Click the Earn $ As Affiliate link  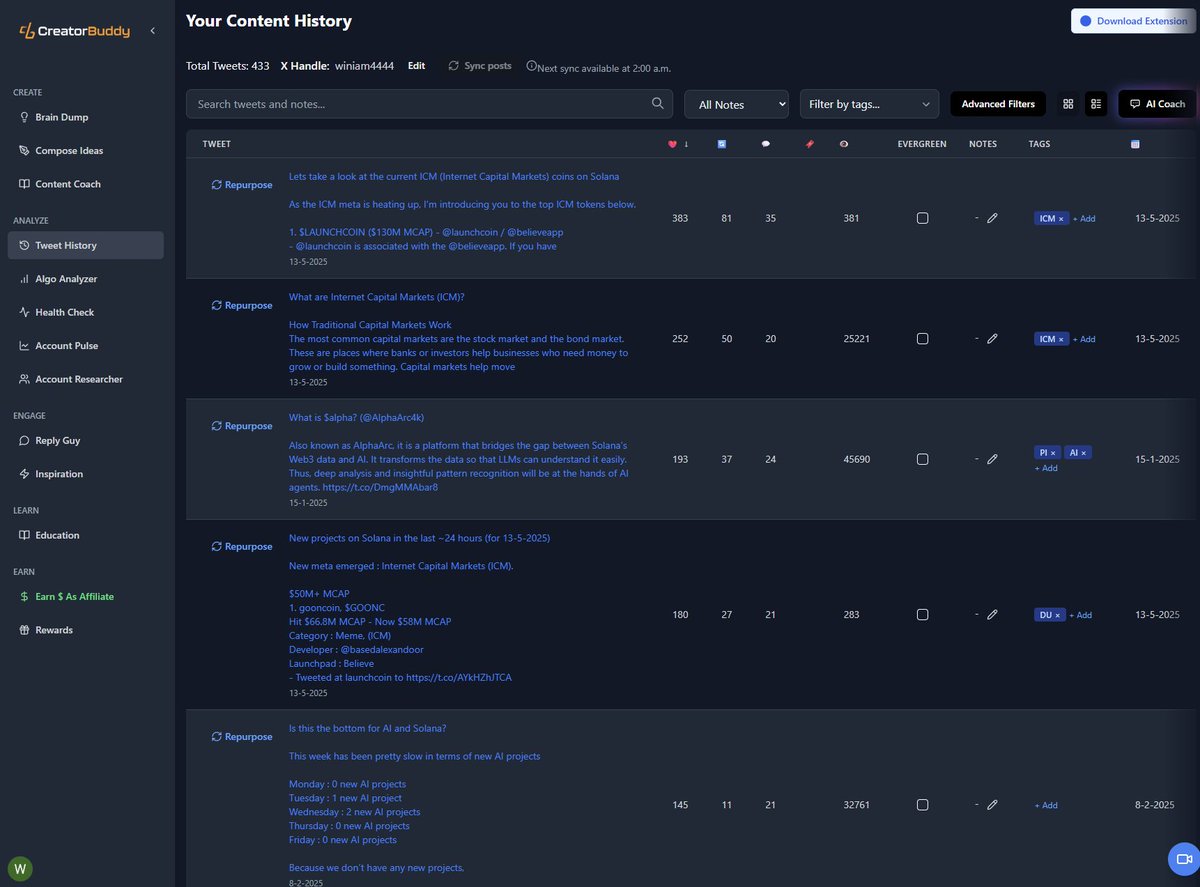[74, 596]
